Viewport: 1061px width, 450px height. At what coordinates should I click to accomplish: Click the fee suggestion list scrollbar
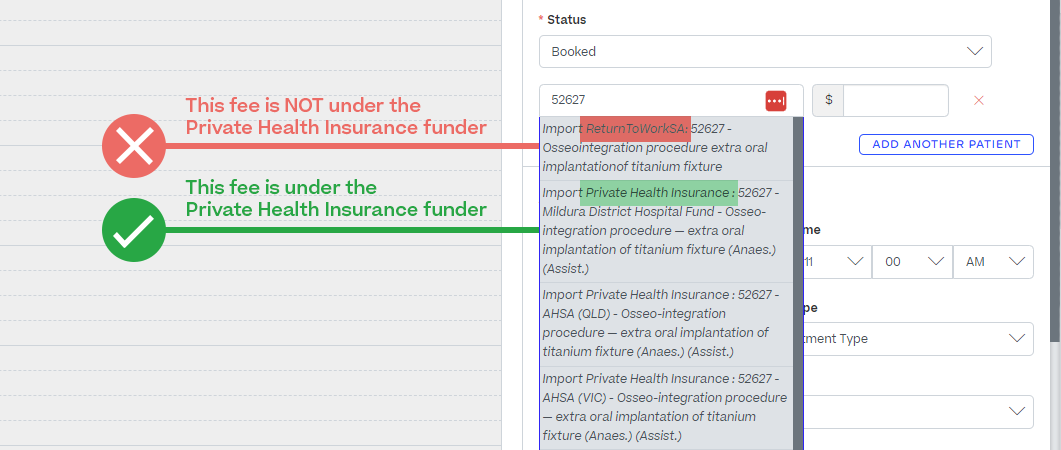pyautogui.click(x=798, y=280)
